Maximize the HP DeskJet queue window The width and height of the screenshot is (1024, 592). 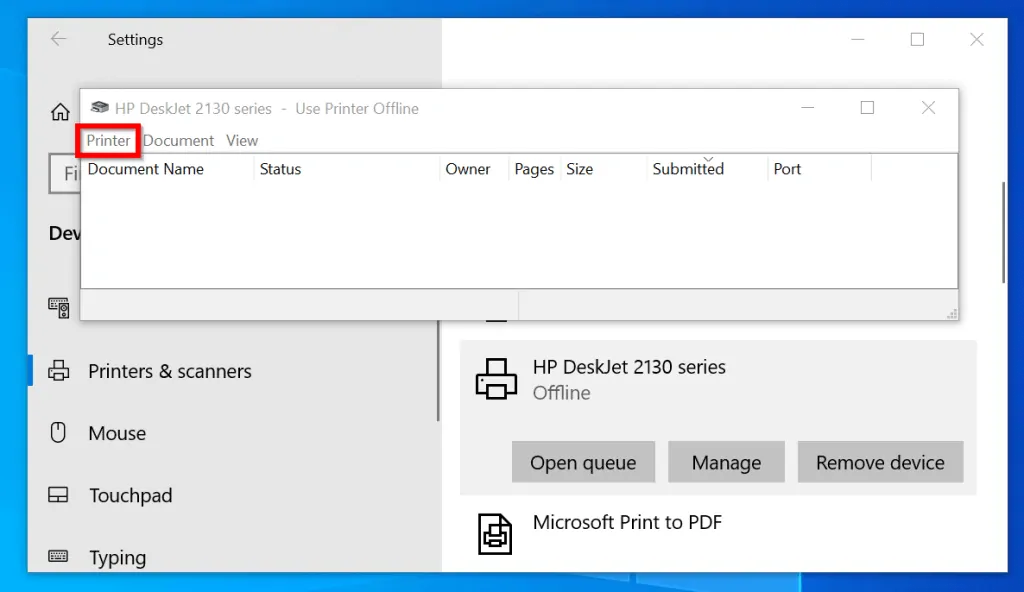[x=867, y=108]
